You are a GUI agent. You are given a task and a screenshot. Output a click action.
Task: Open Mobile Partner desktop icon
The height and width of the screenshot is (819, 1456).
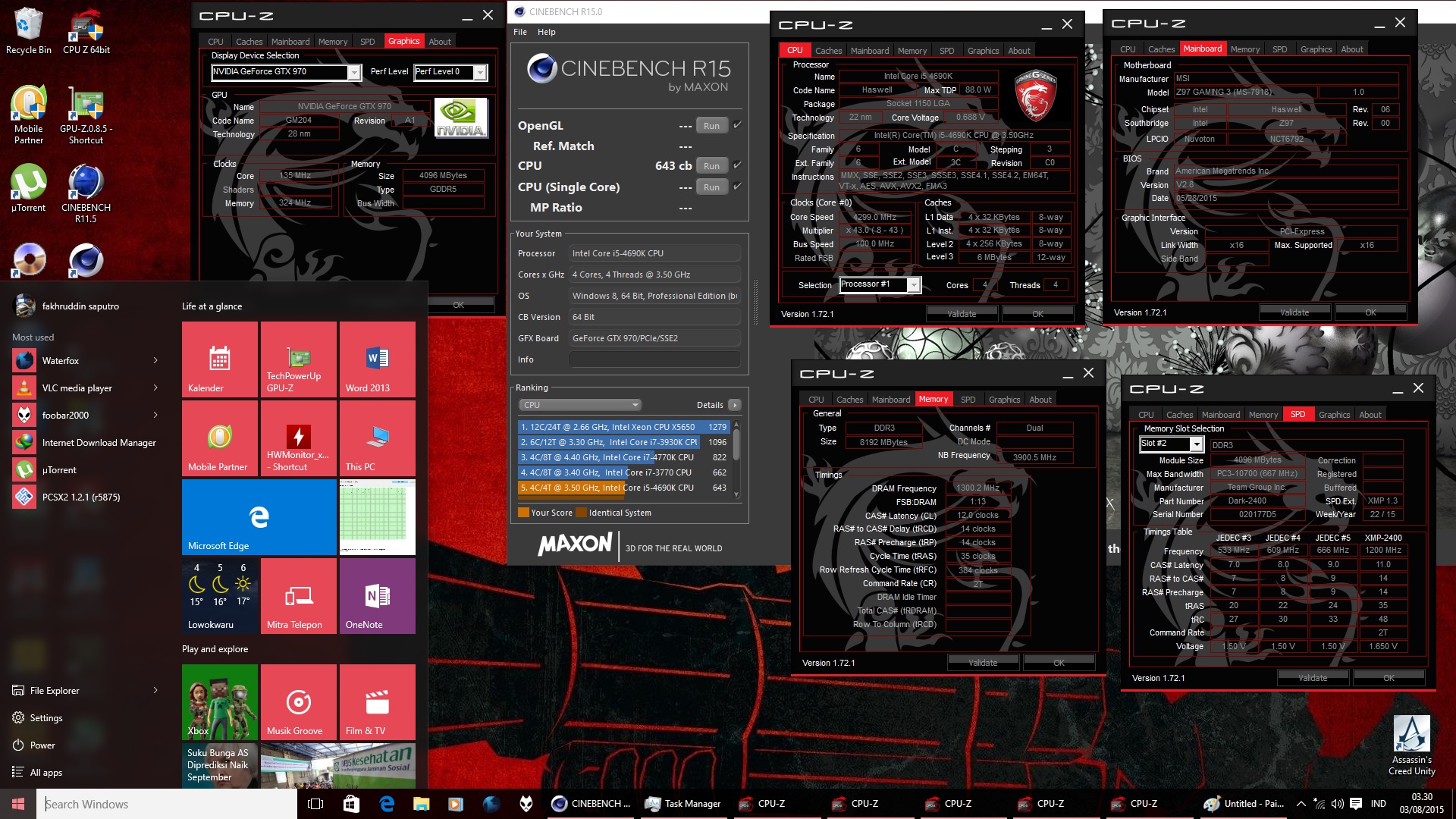pyautogui.click(x=28, y=115)
